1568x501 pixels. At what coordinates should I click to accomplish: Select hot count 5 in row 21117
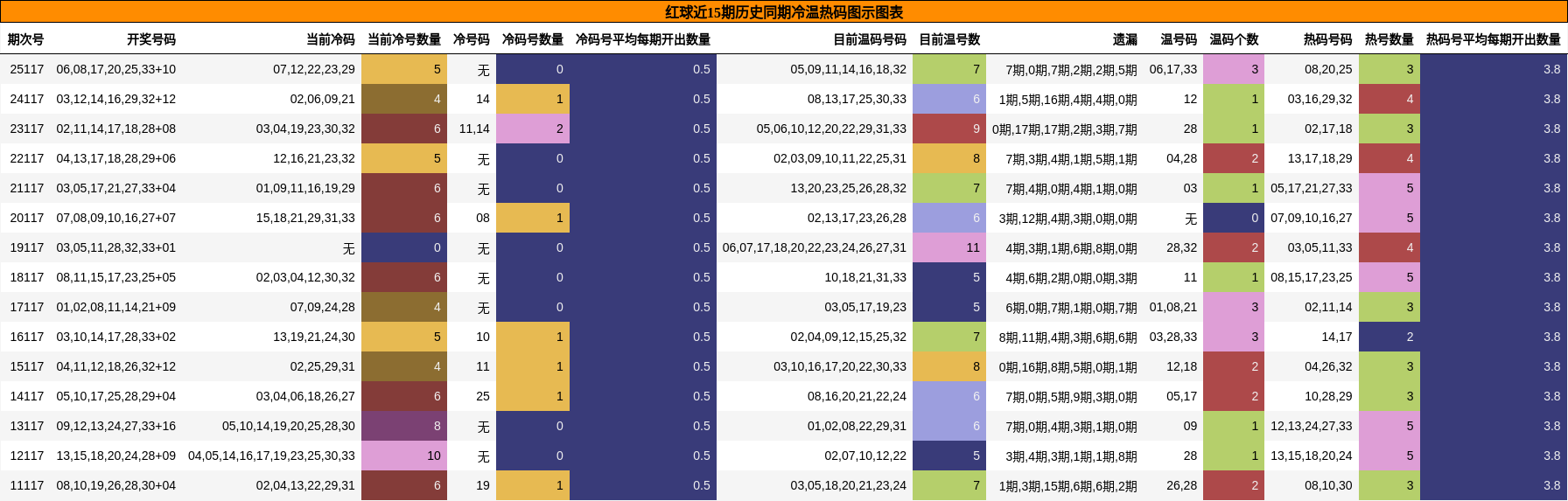pos(1389,188)
